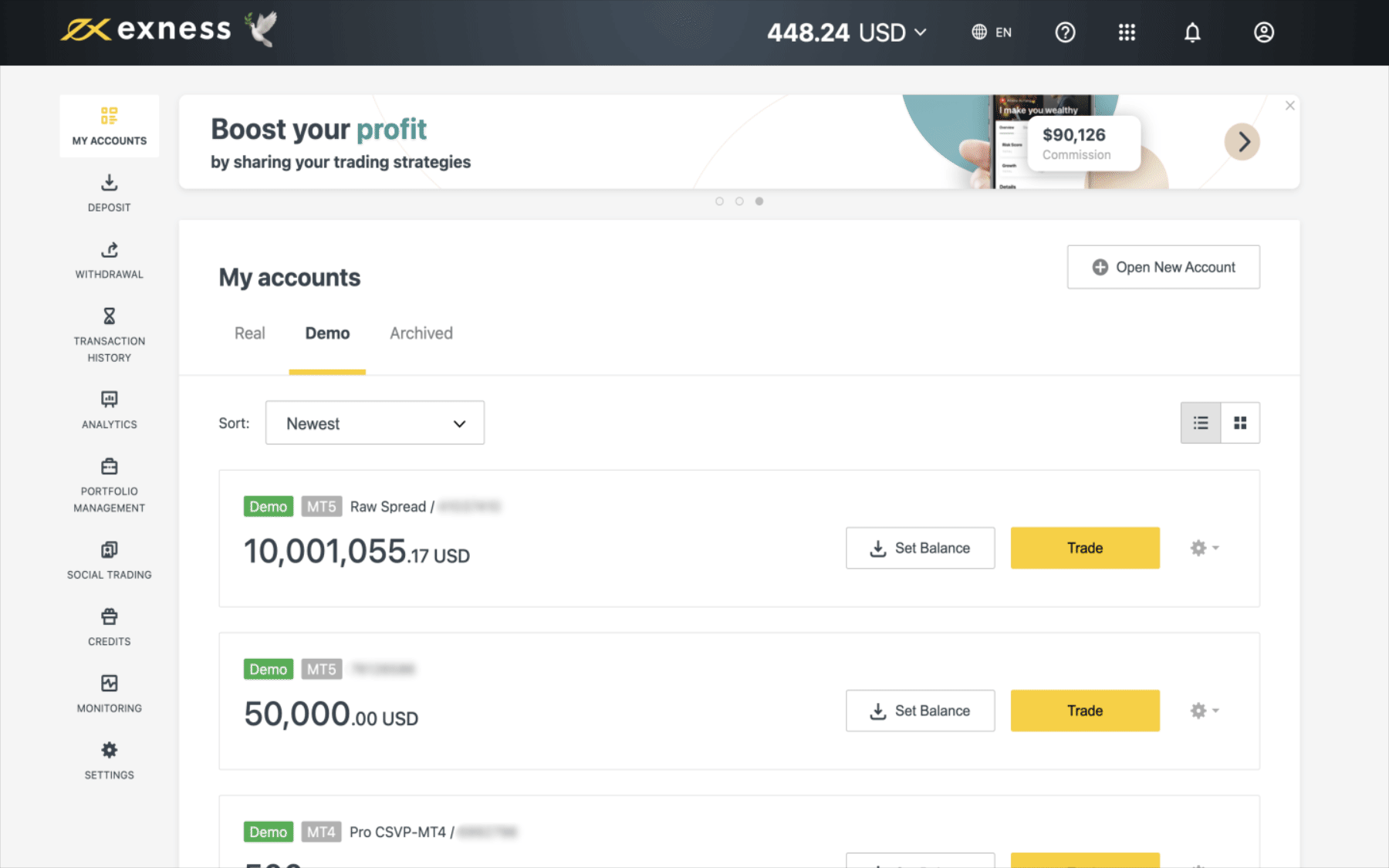Open the user profile icon
This screenshot has width=1389, height=868.
1263,32
